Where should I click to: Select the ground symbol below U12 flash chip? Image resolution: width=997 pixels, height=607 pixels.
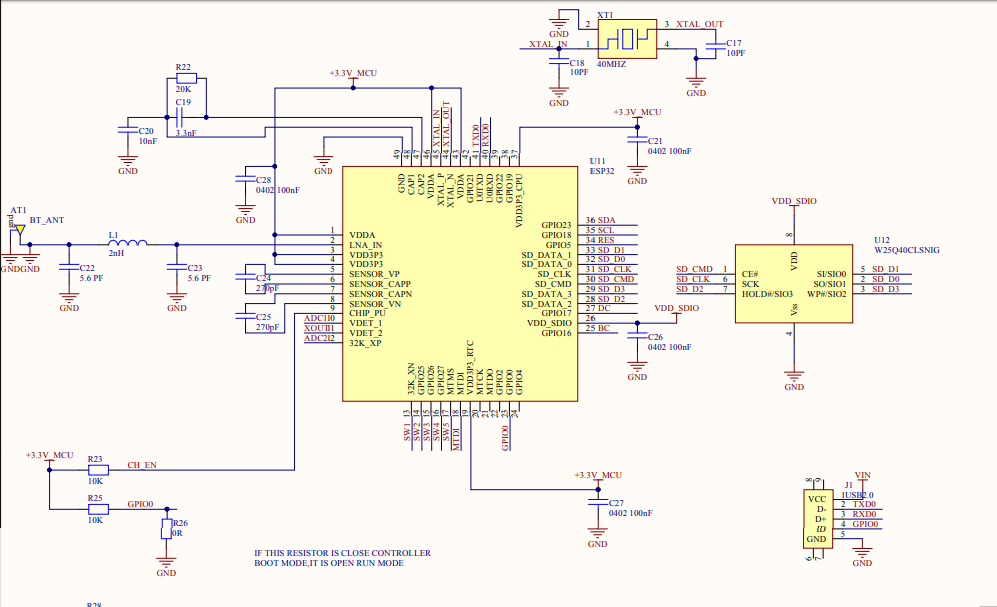pyautogui.click(x=794, y=375)
